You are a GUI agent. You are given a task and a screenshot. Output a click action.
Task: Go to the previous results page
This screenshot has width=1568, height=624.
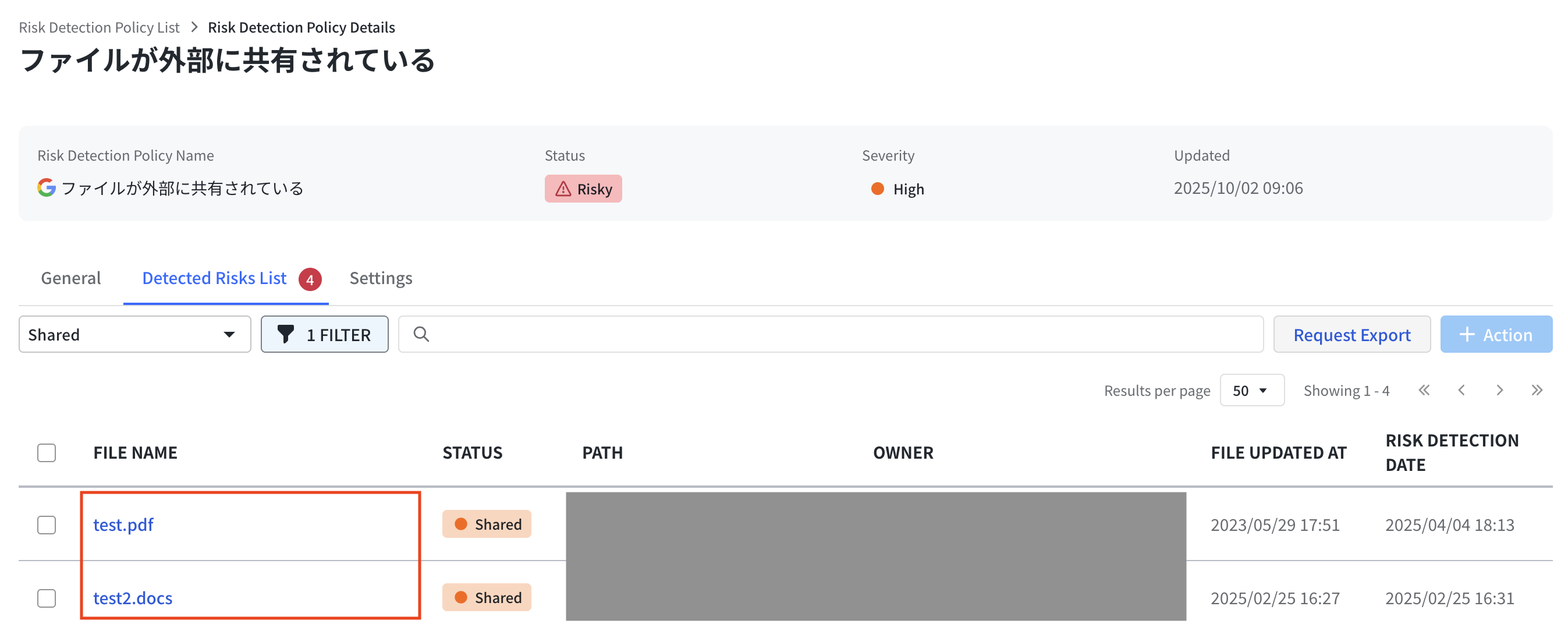pos(1461,390)
